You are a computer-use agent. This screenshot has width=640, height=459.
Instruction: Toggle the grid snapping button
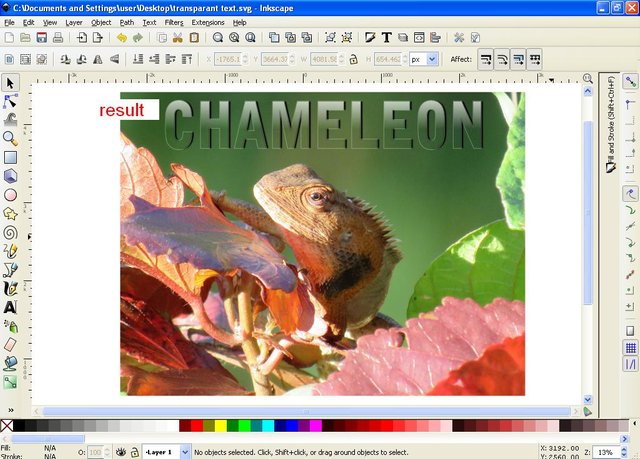tap(631, 348)
